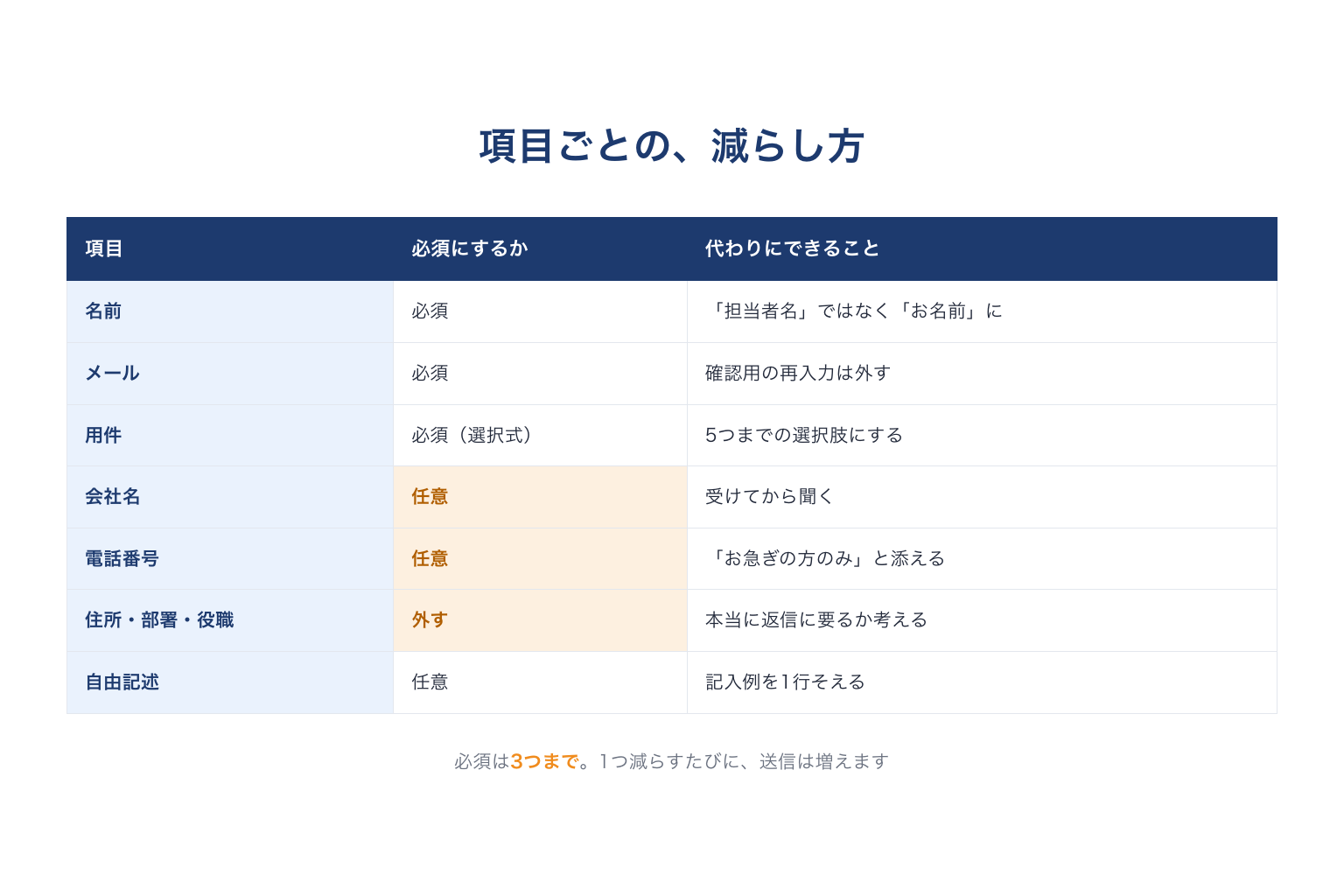Select the cell "「担当者名」ではなく「お名前」に"
The height and width of the screenshot is (896, 1344).
(982, 311)
